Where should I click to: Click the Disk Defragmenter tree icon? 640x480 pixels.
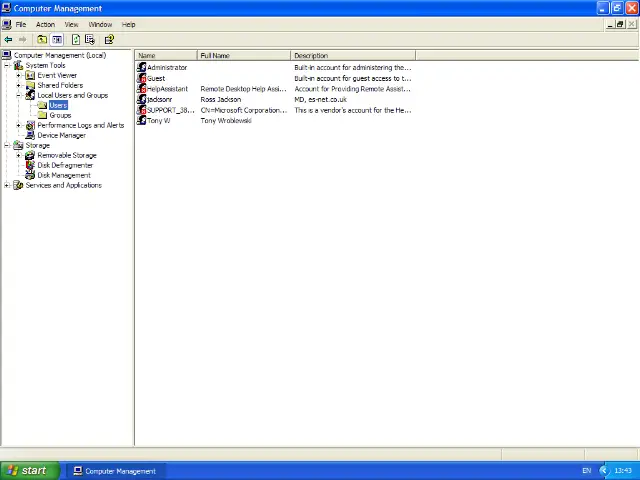30,165
